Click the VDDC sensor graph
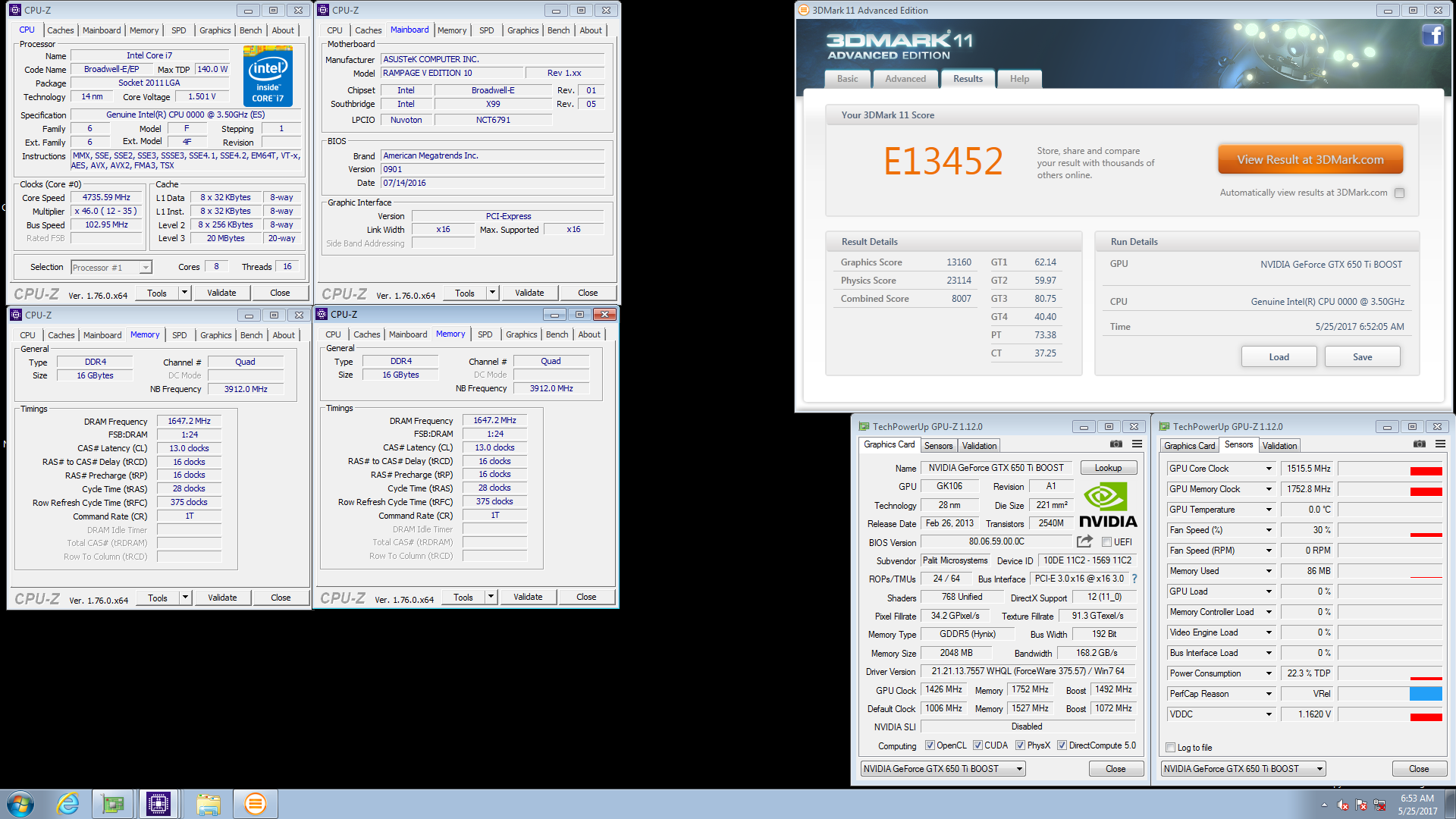The width and height of the screenshot is (1456, 819). click(x=1390, y=714)
